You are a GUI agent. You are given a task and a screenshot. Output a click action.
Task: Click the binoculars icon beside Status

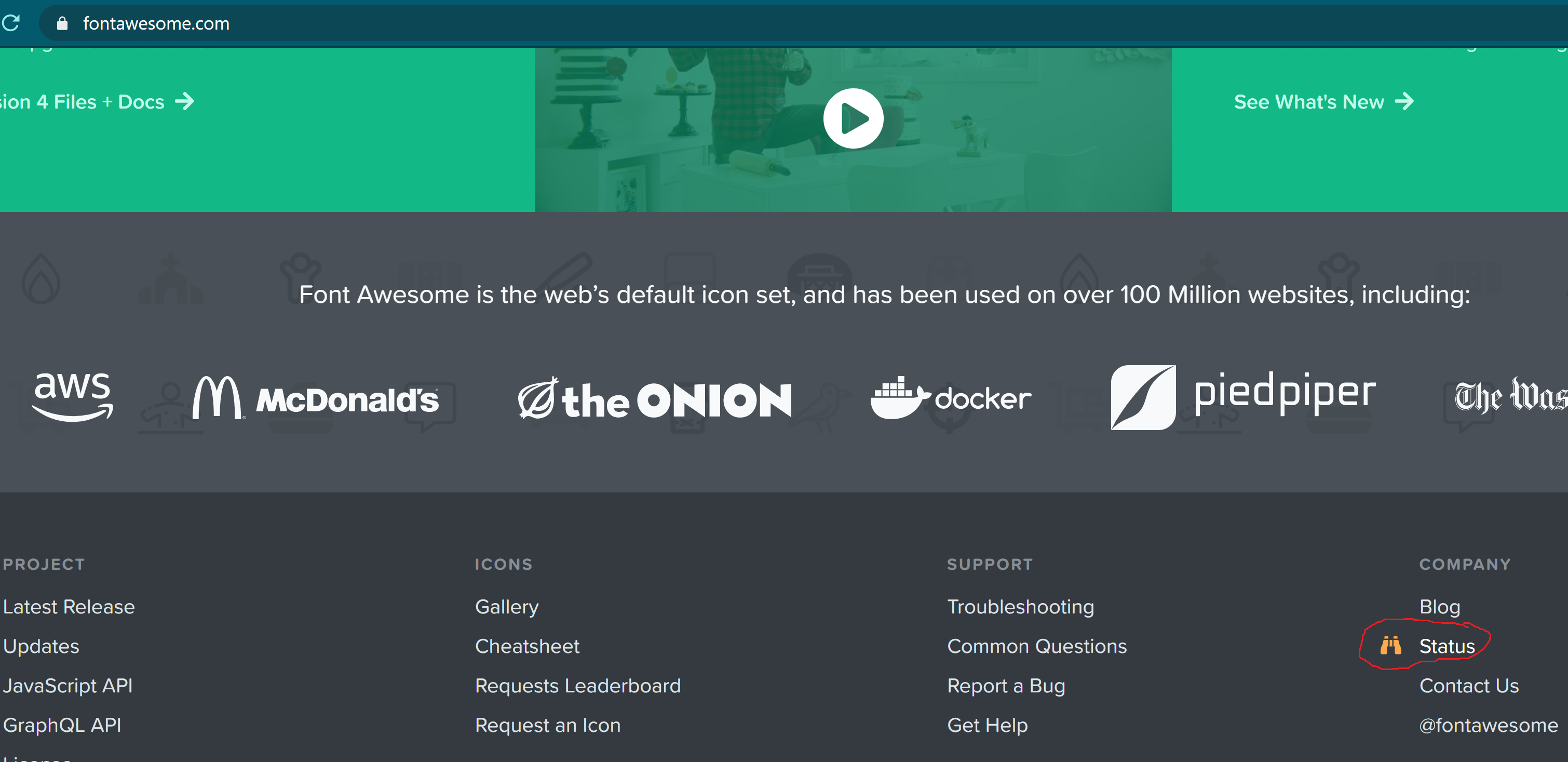tap(1390, 646)
